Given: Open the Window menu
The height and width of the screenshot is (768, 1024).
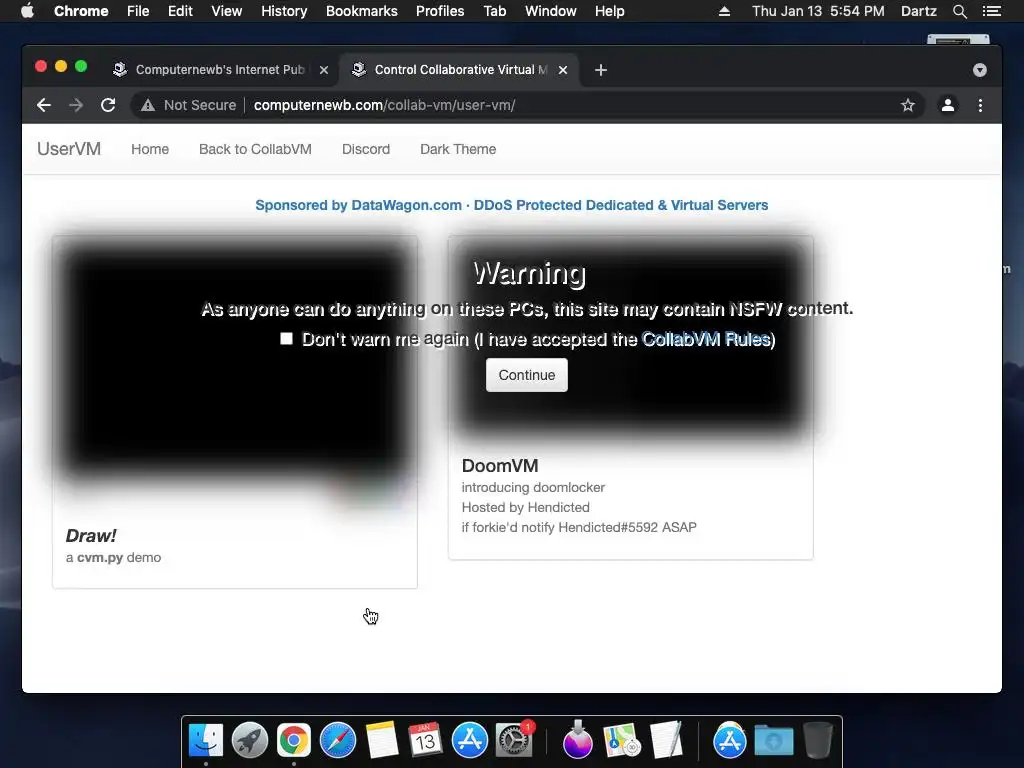Looking at the screenshot, I should pos(551,11).
